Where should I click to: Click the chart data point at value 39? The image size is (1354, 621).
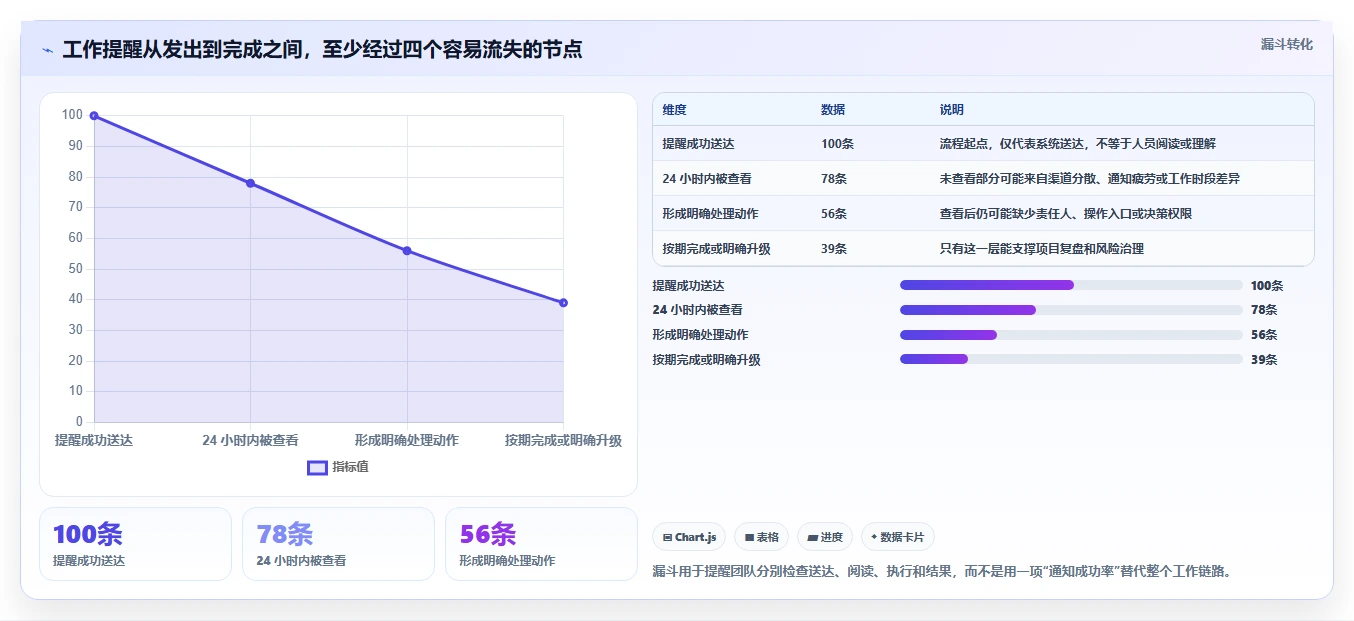tap(563, 303)
